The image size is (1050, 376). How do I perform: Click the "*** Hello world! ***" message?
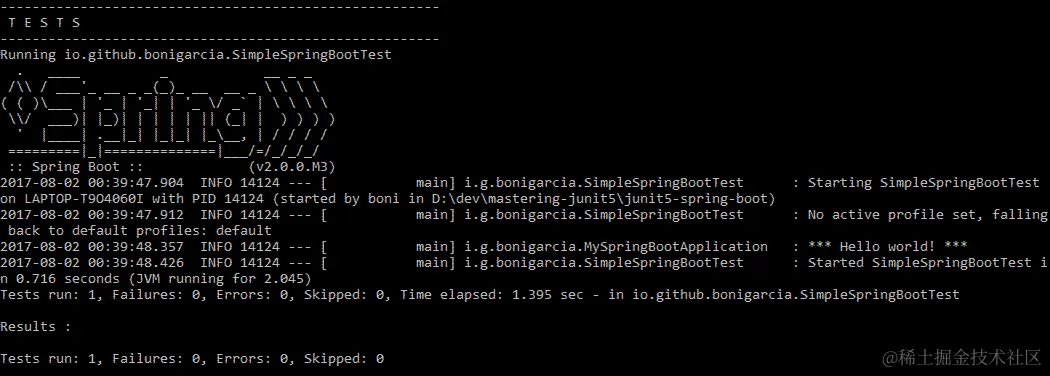887,247
